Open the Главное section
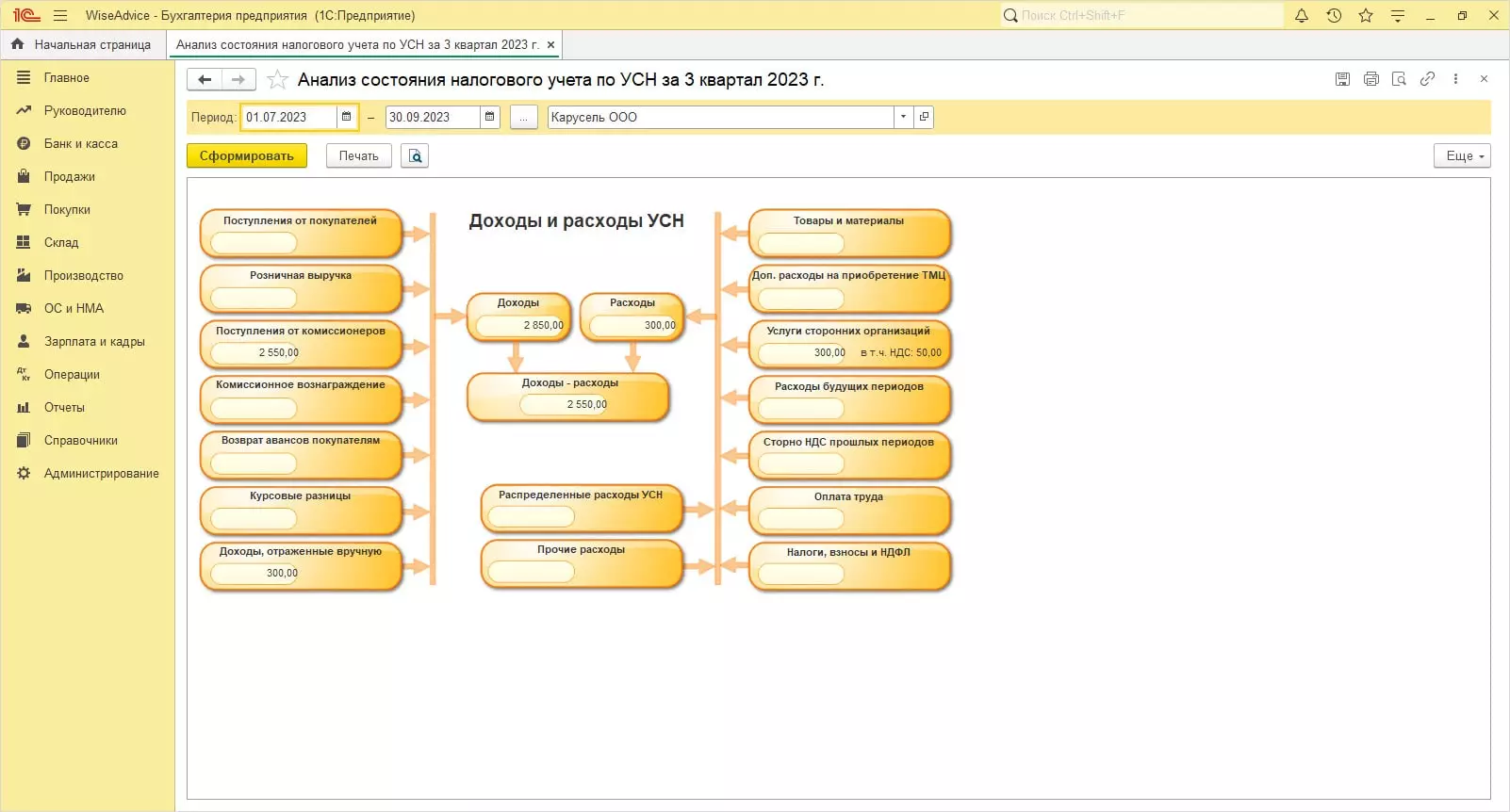The image size is (1510, 812). pyautogui.click(x=67, y=78)
